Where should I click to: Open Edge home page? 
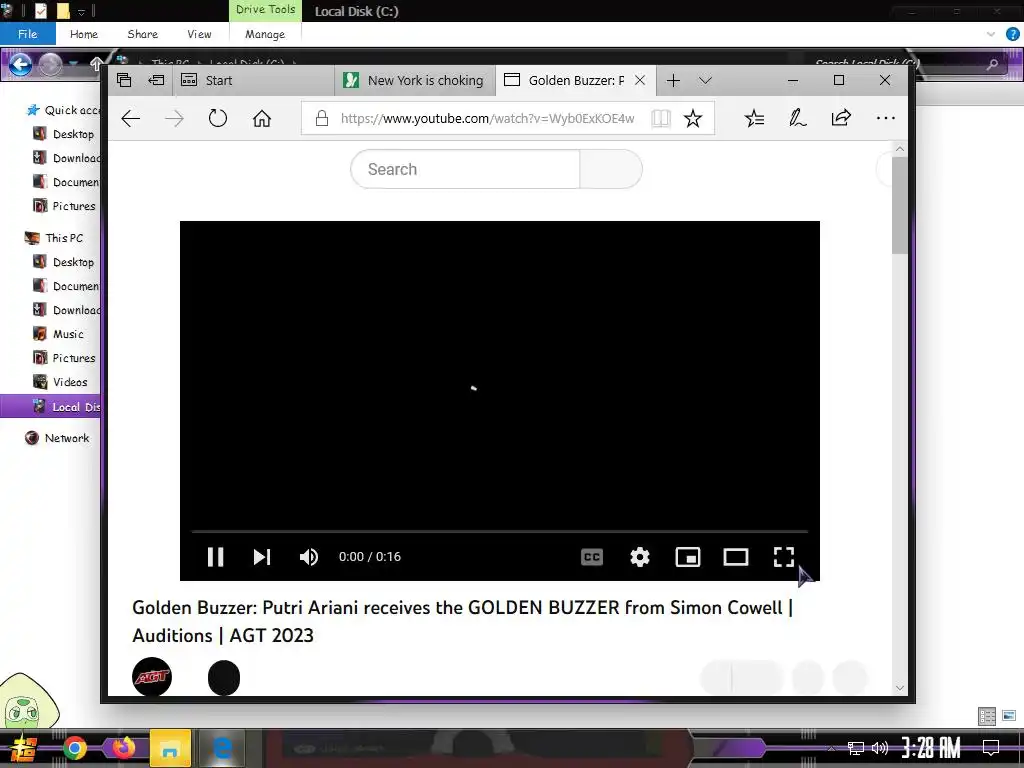coord(262,118)
